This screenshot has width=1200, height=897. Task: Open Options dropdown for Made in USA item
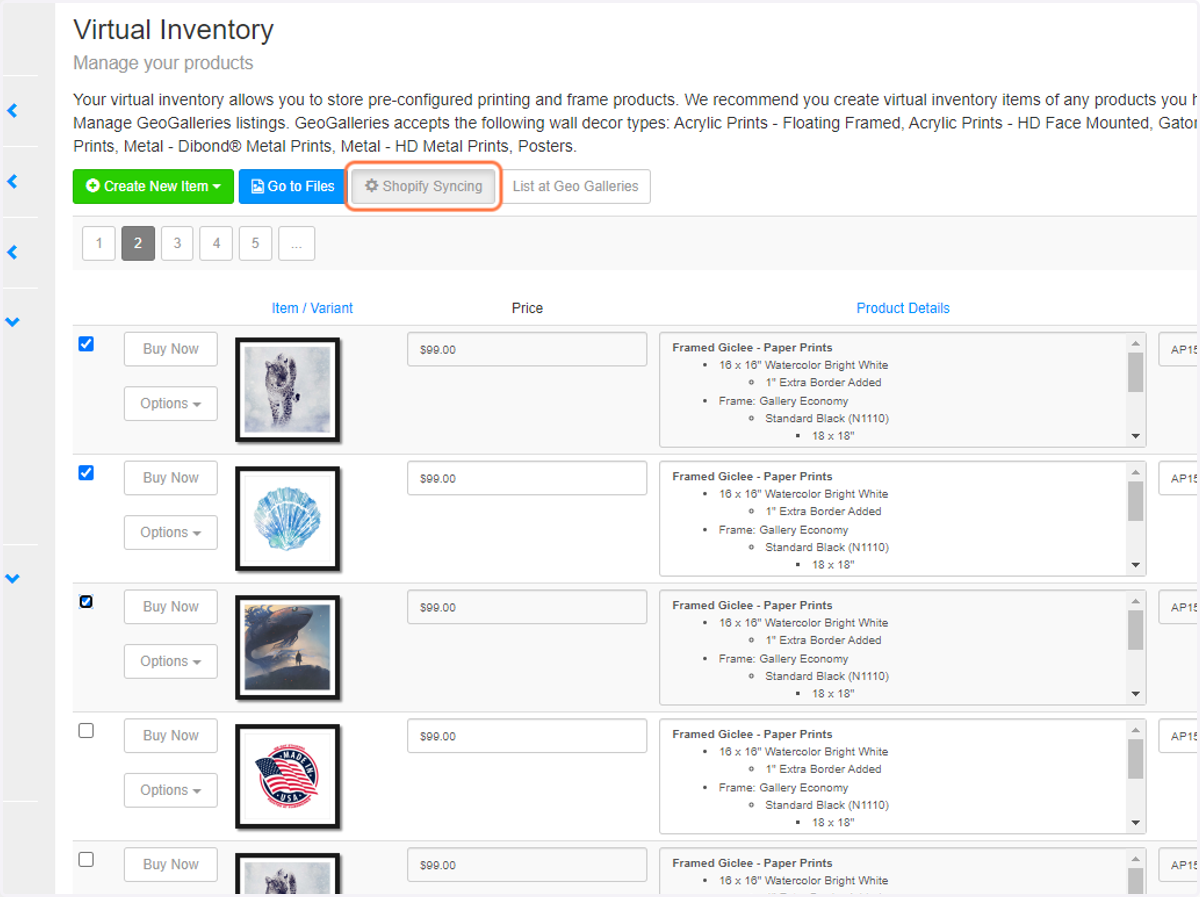pyautogui.click(x=171, y=791)
